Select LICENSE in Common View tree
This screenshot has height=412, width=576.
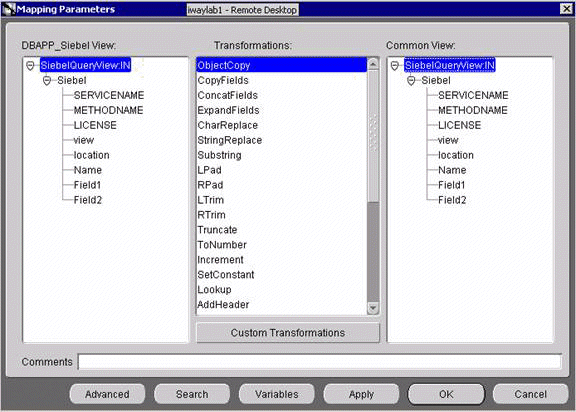point(460,125)
